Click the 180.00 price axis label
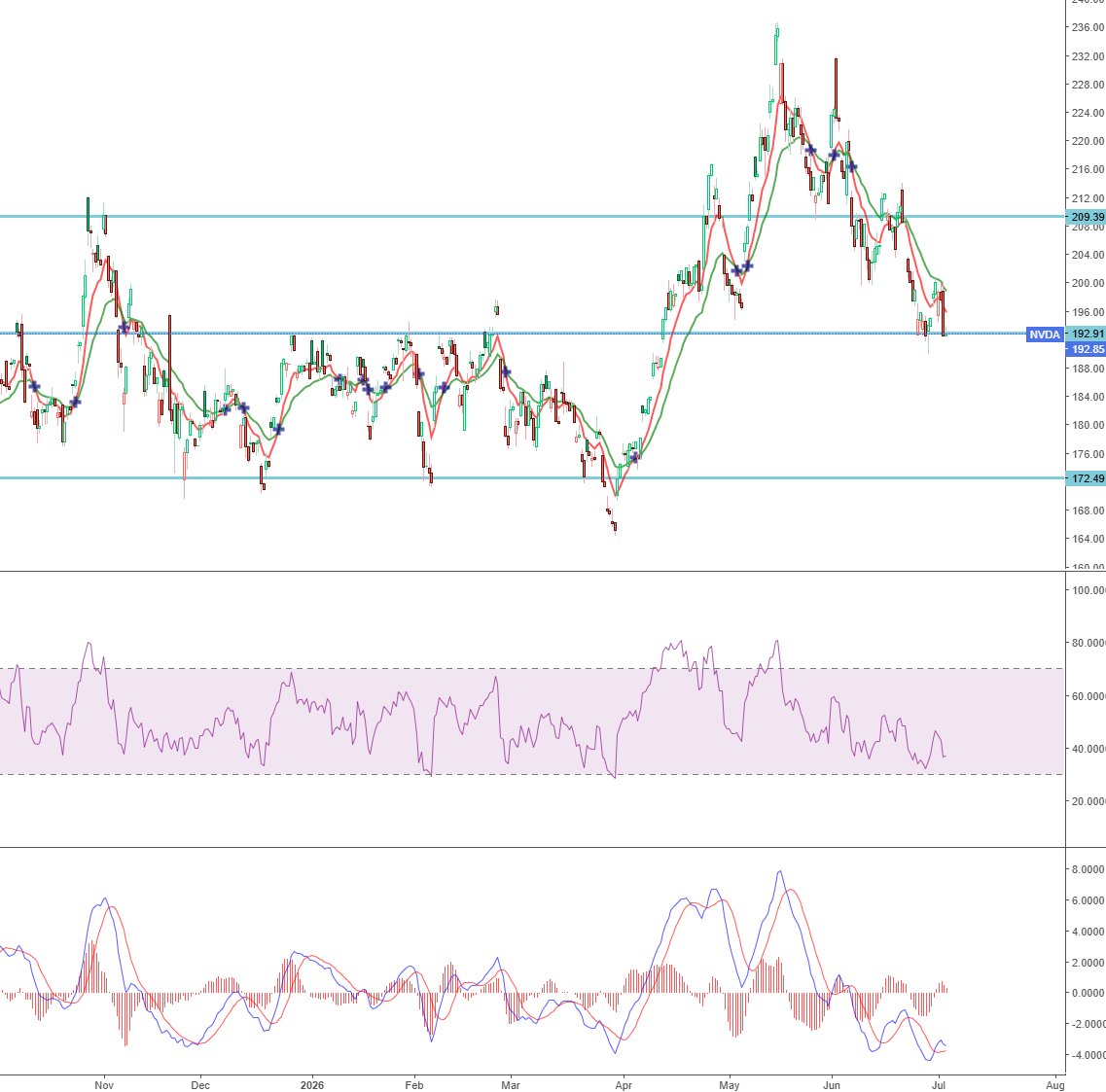1106x1092 pixels. [x=1088, y=425]
